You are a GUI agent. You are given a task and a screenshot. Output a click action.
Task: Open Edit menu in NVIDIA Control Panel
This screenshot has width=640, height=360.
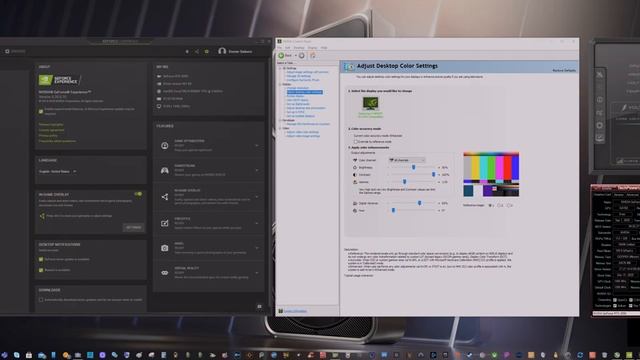pyautogui.click(x=288, y=48)
